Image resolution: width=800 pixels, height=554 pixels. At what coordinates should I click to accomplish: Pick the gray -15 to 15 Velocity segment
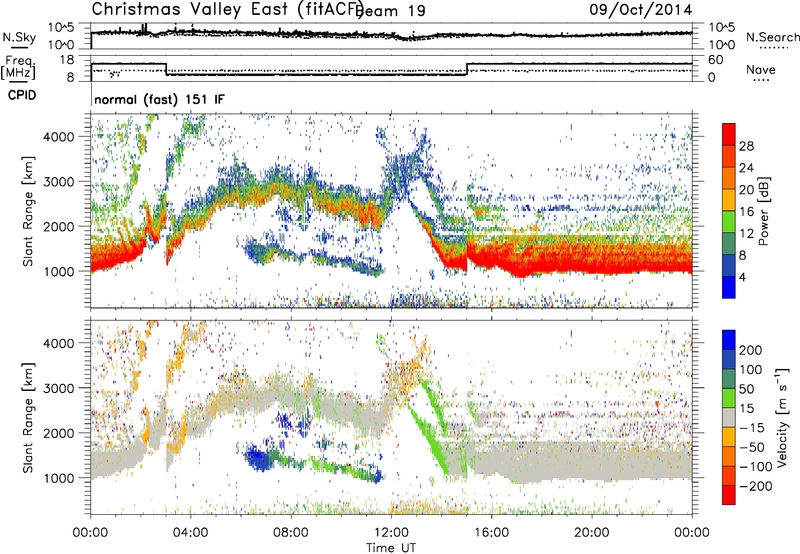tap(729, 417)
